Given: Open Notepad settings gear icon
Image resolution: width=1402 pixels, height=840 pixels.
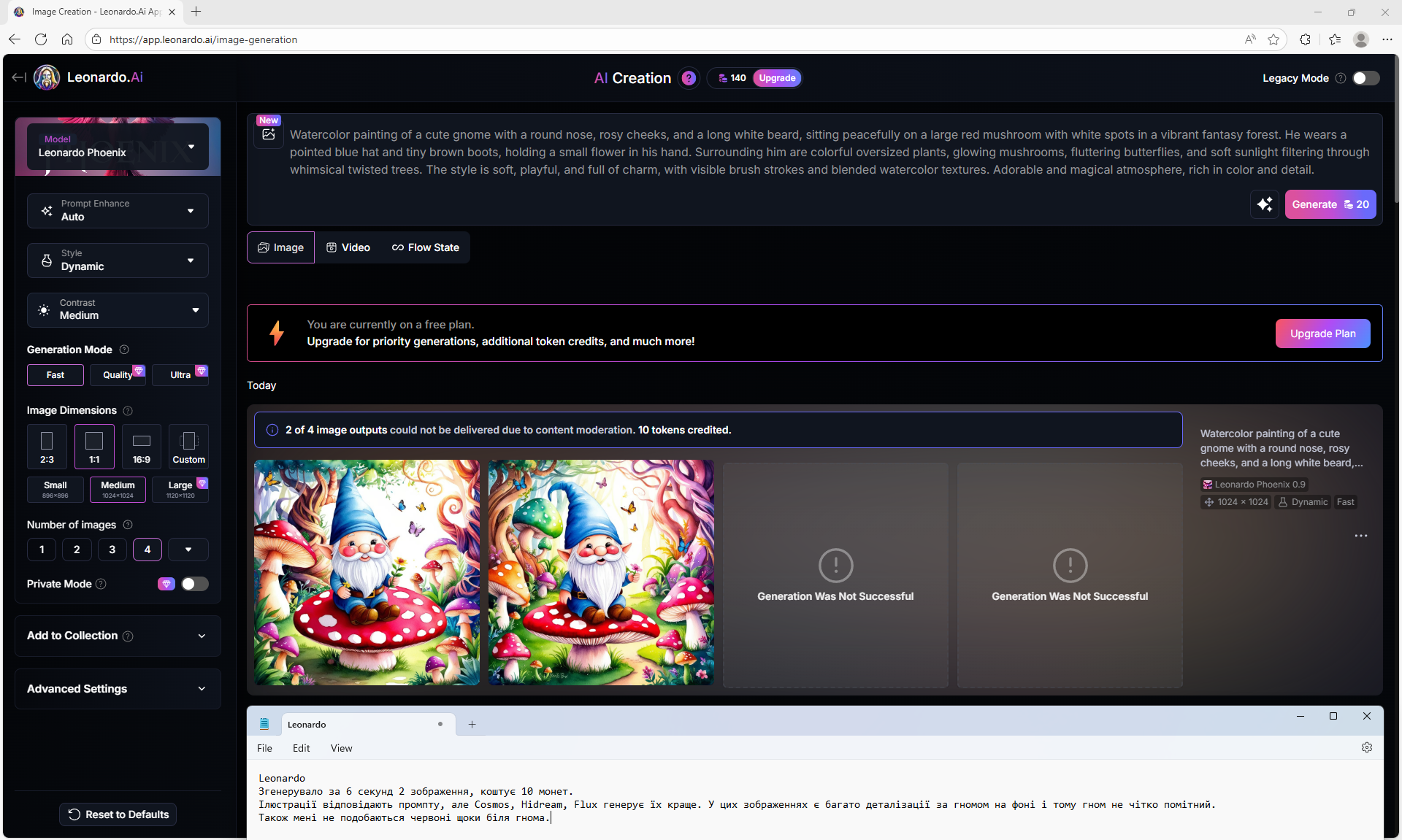Looking at the screenshot, I should pyautogui.click(x=1366, y=747).
